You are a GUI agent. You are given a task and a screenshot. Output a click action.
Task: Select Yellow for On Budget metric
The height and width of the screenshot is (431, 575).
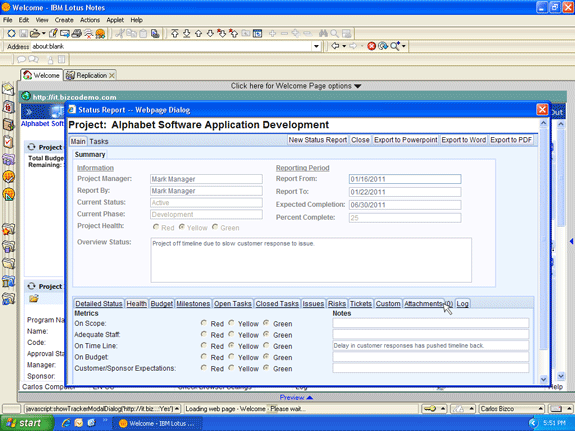231,357
